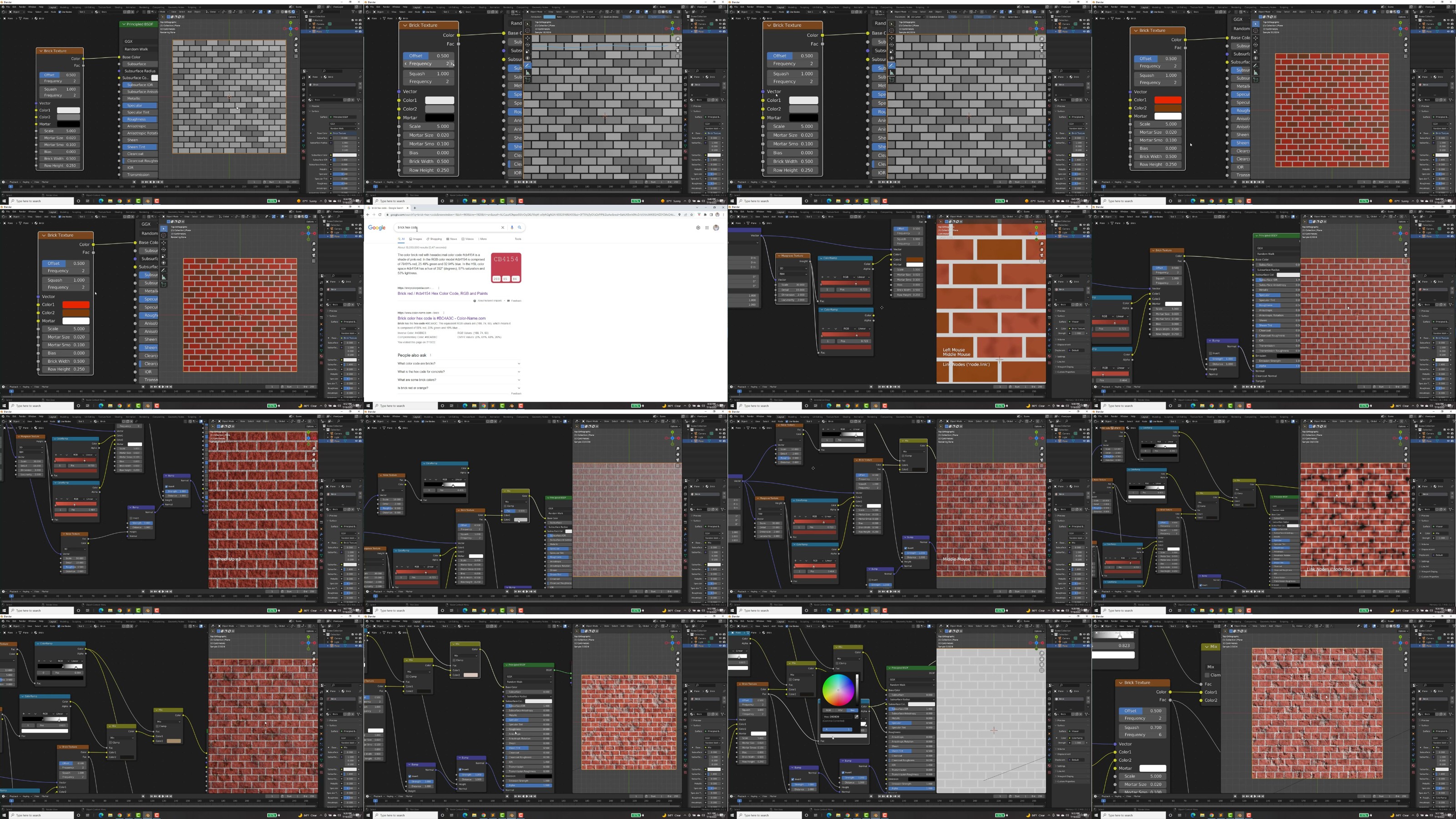The image size is (1456, 819).
Task: Open the More menu in Google results
Action: tap(483, 239)
